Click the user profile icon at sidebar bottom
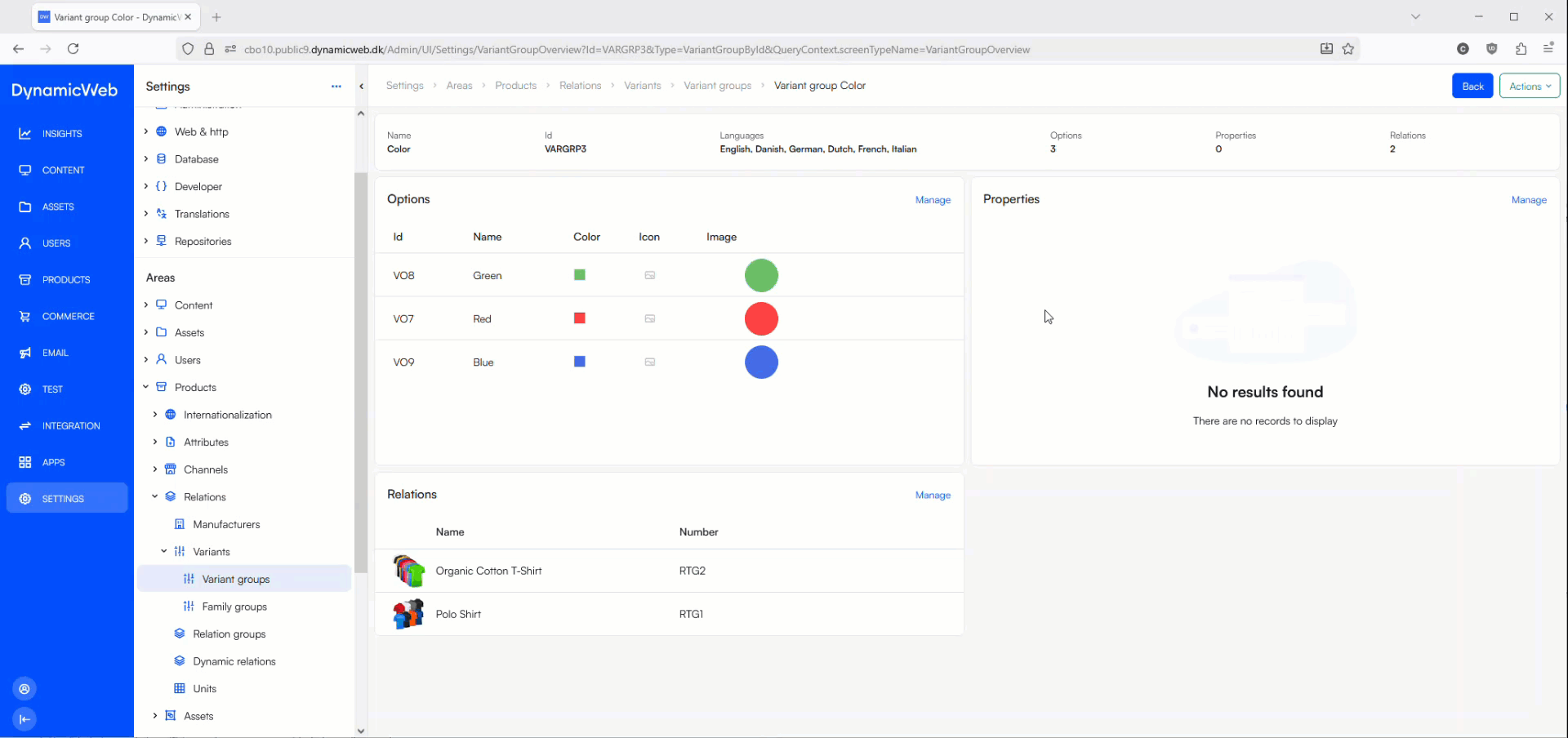Screen dimensions: 1568x738 click(x=24, y=689)
